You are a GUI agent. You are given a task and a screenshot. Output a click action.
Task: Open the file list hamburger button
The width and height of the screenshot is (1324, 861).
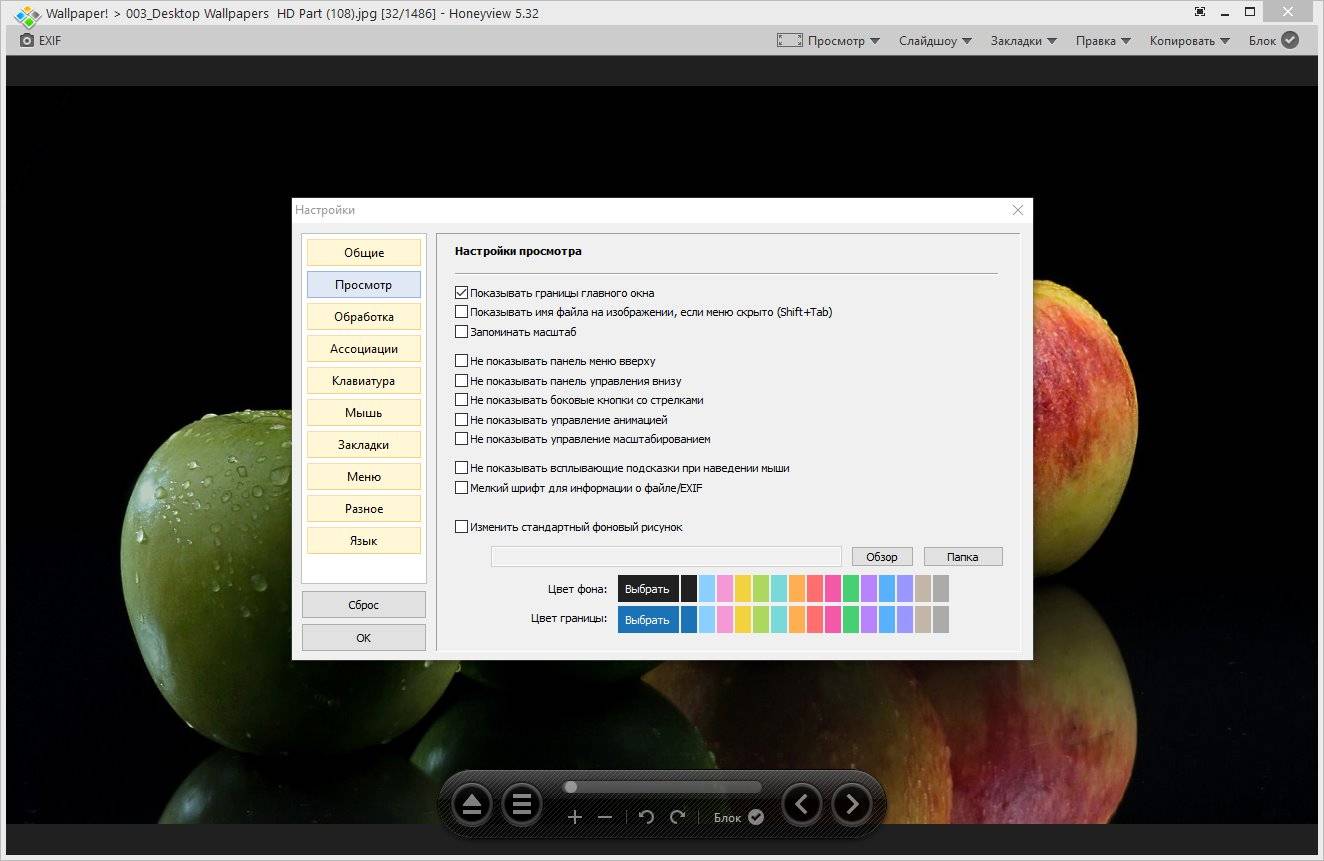(521, 804)
